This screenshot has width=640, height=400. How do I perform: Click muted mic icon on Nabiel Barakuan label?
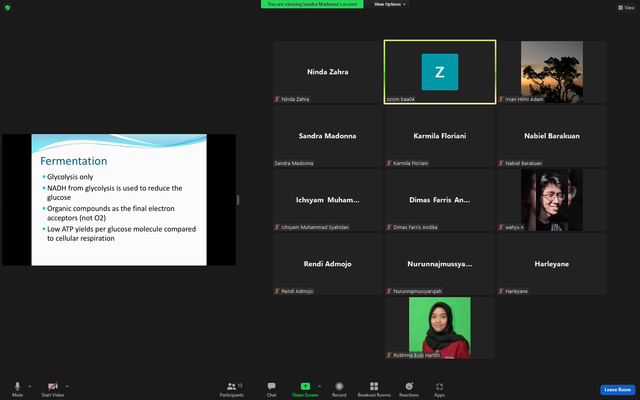pos(501,163)
